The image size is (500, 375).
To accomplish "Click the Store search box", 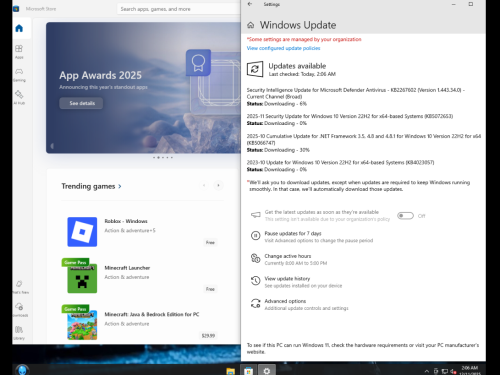I will tap(179, 9).
